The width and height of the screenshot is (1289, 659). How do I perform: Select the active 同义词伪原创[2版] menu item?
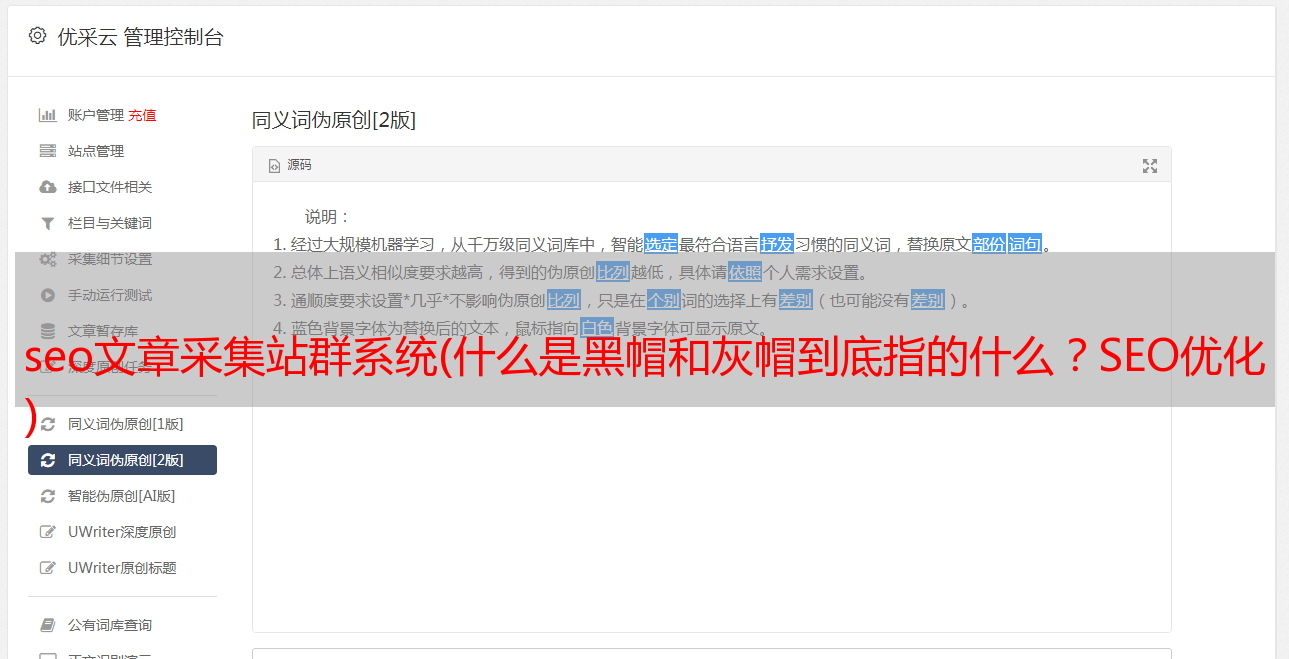point(122,460)
